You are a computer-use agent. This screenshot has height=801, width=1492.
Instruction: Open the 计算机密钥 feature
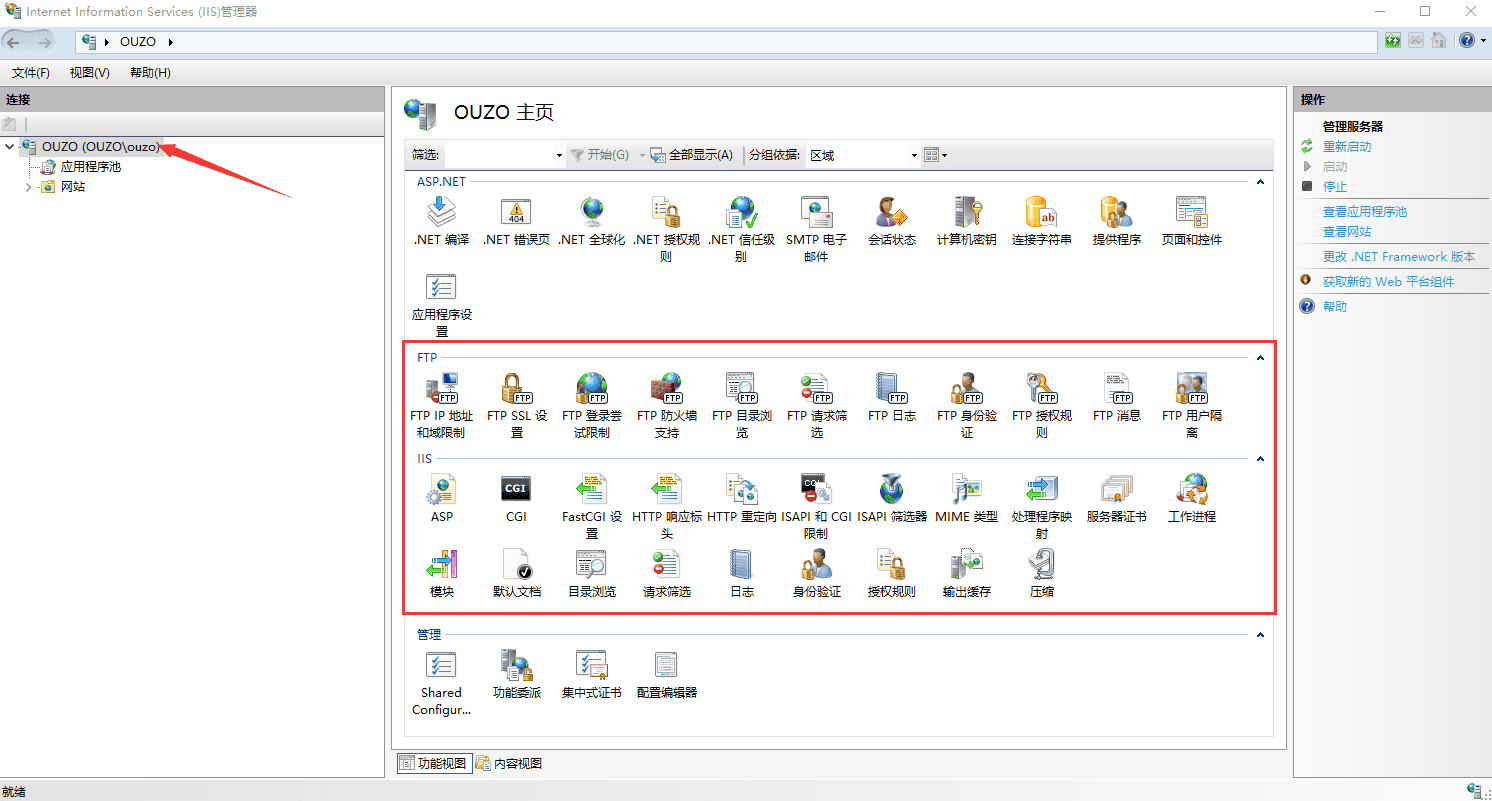click(x=966, y=222)
